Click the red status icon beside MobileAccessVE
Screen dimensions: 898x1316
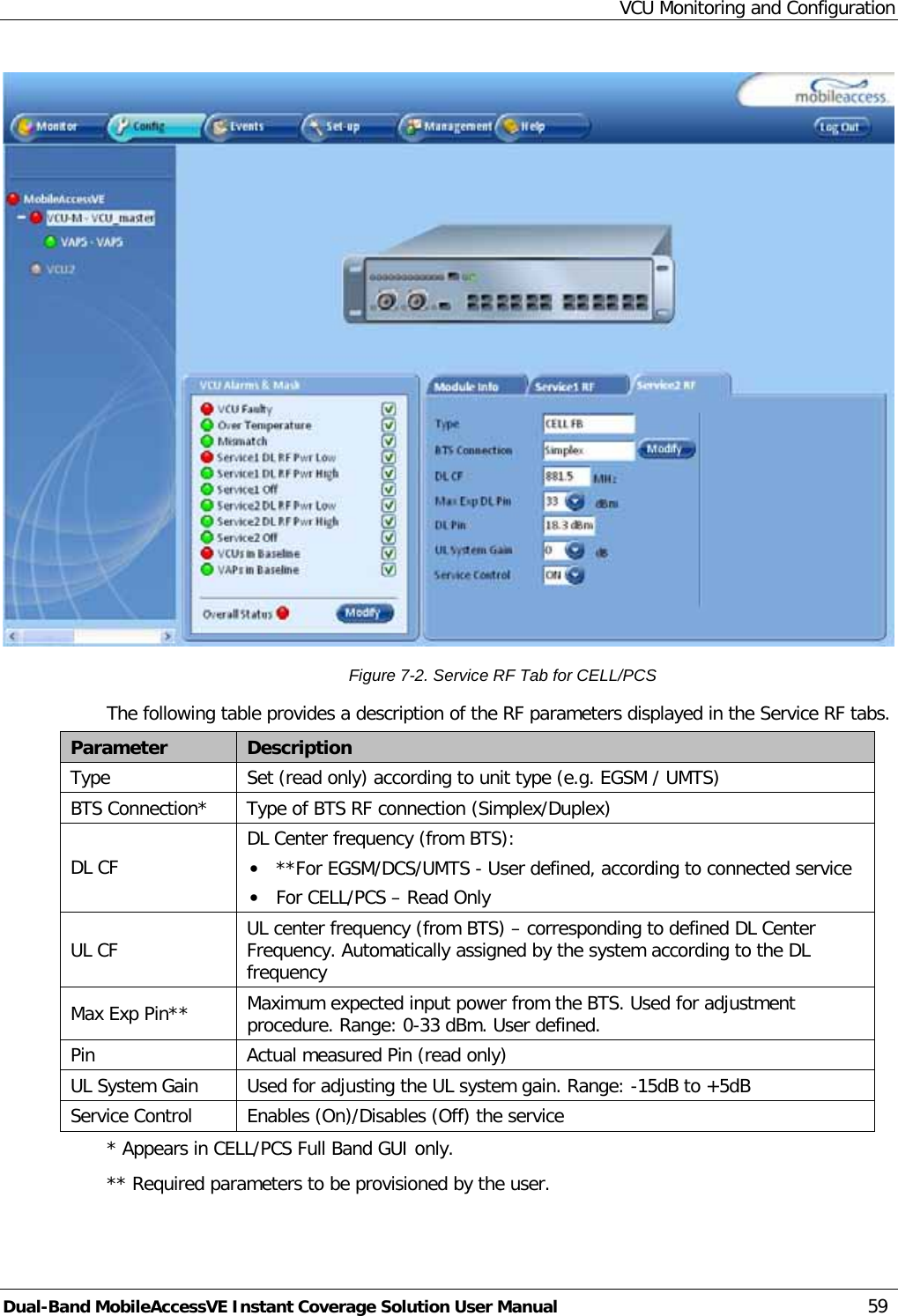[x=13, y=198]
